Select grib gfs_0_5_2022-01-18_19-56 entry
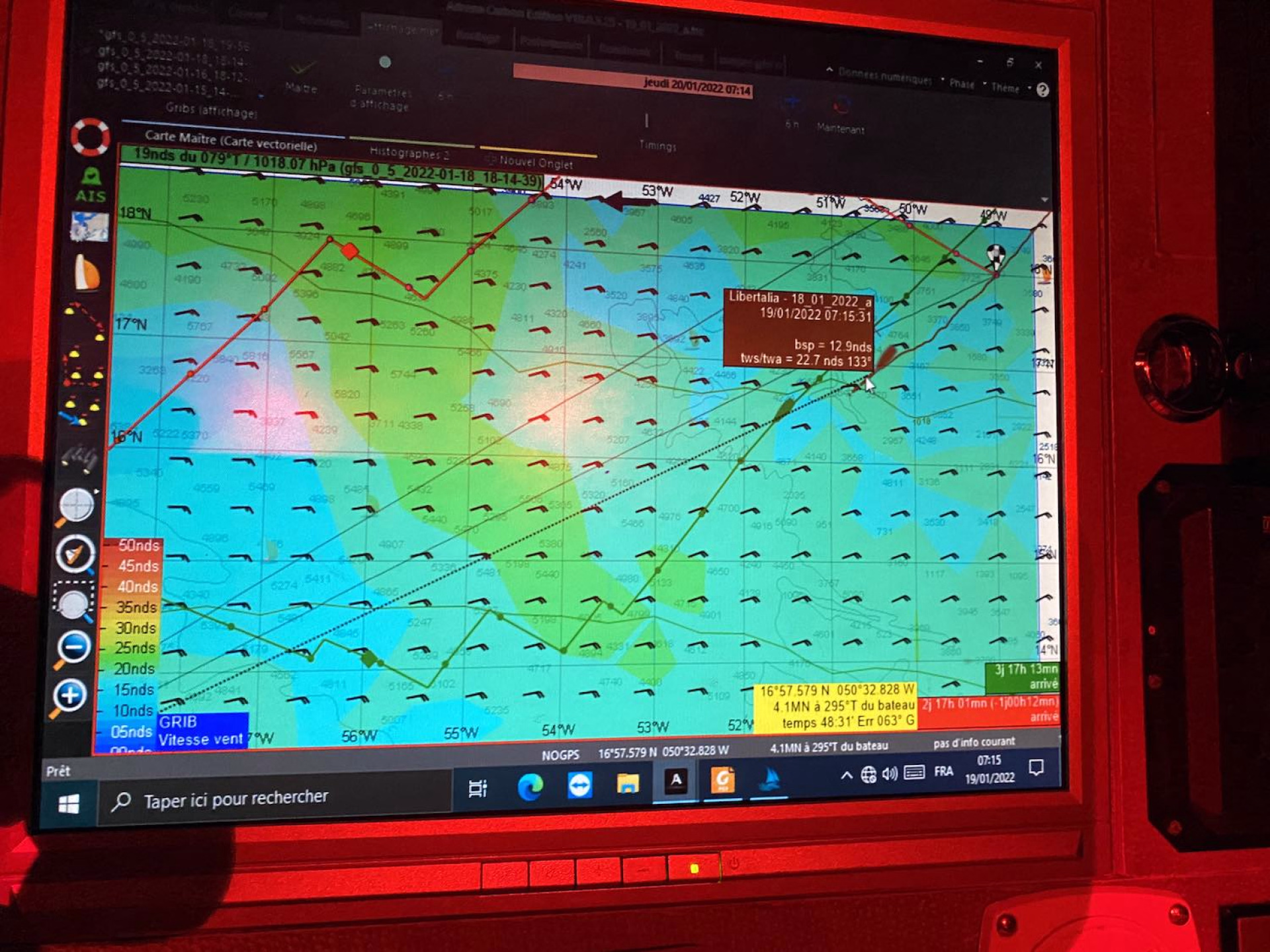The height and width of the screenshot is (952, 1270). click(x=174, y=39)
